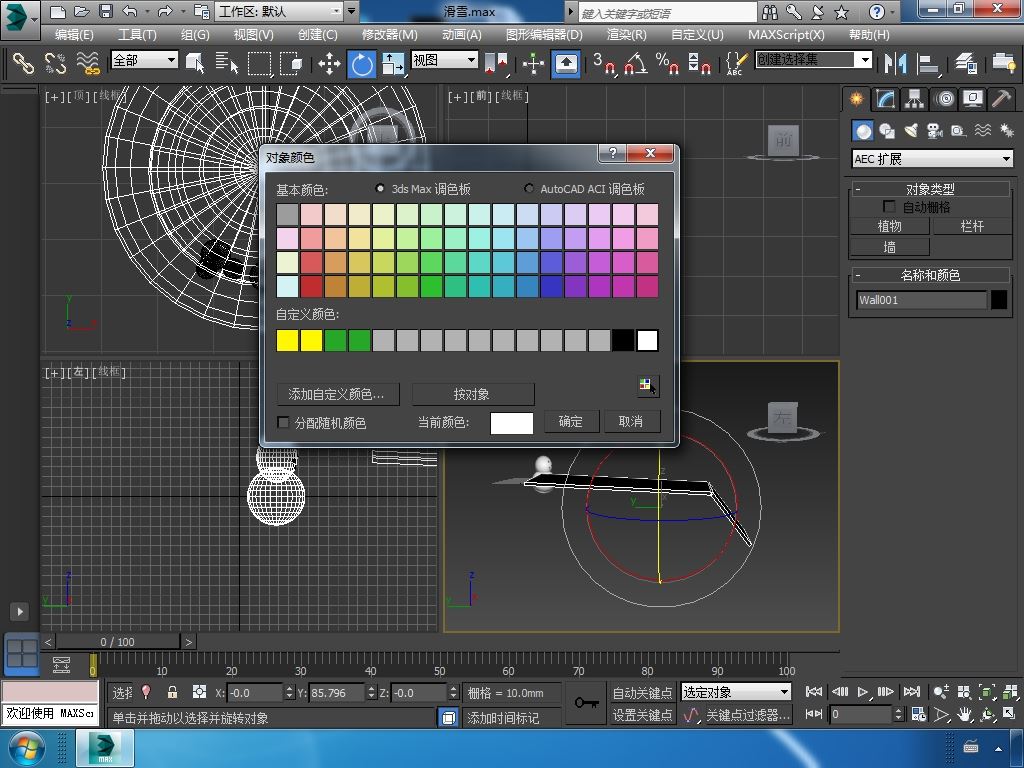Activate Bind to Space Warp tool
1024x768 pixels.
point(88,63)
